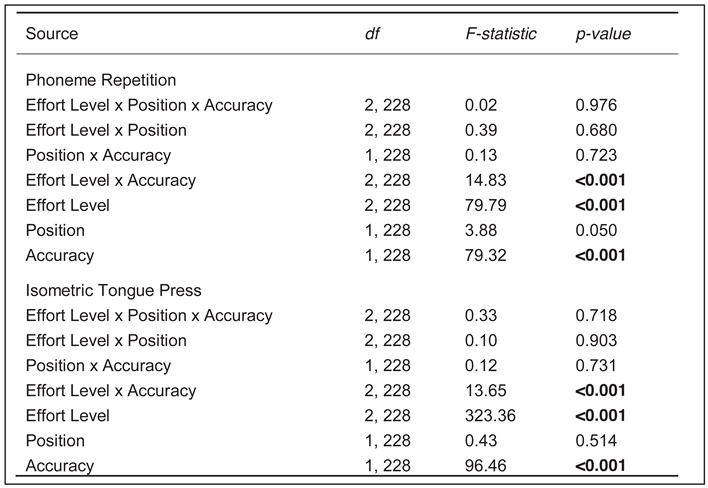Image resolution: width=708 pixels, height=488 pixels.
Task: Click the p-value 0.731 cell
Action: (x=596, y=365)
